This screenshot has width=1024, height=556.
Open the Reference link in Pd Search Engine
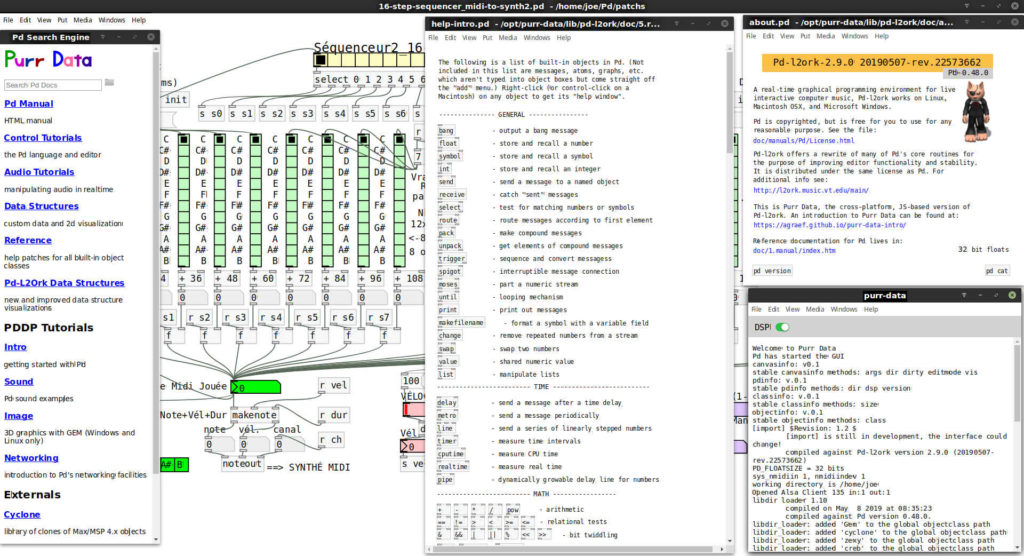[x=28, y=240]
